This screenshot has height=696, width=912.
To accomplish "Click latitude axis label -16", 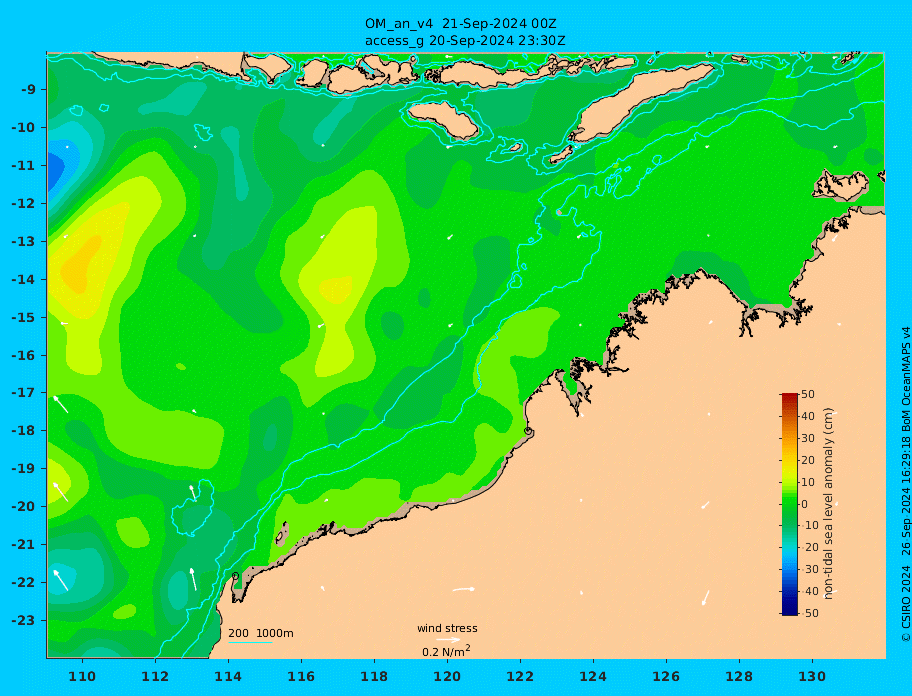I will click(x=23, y=355).
